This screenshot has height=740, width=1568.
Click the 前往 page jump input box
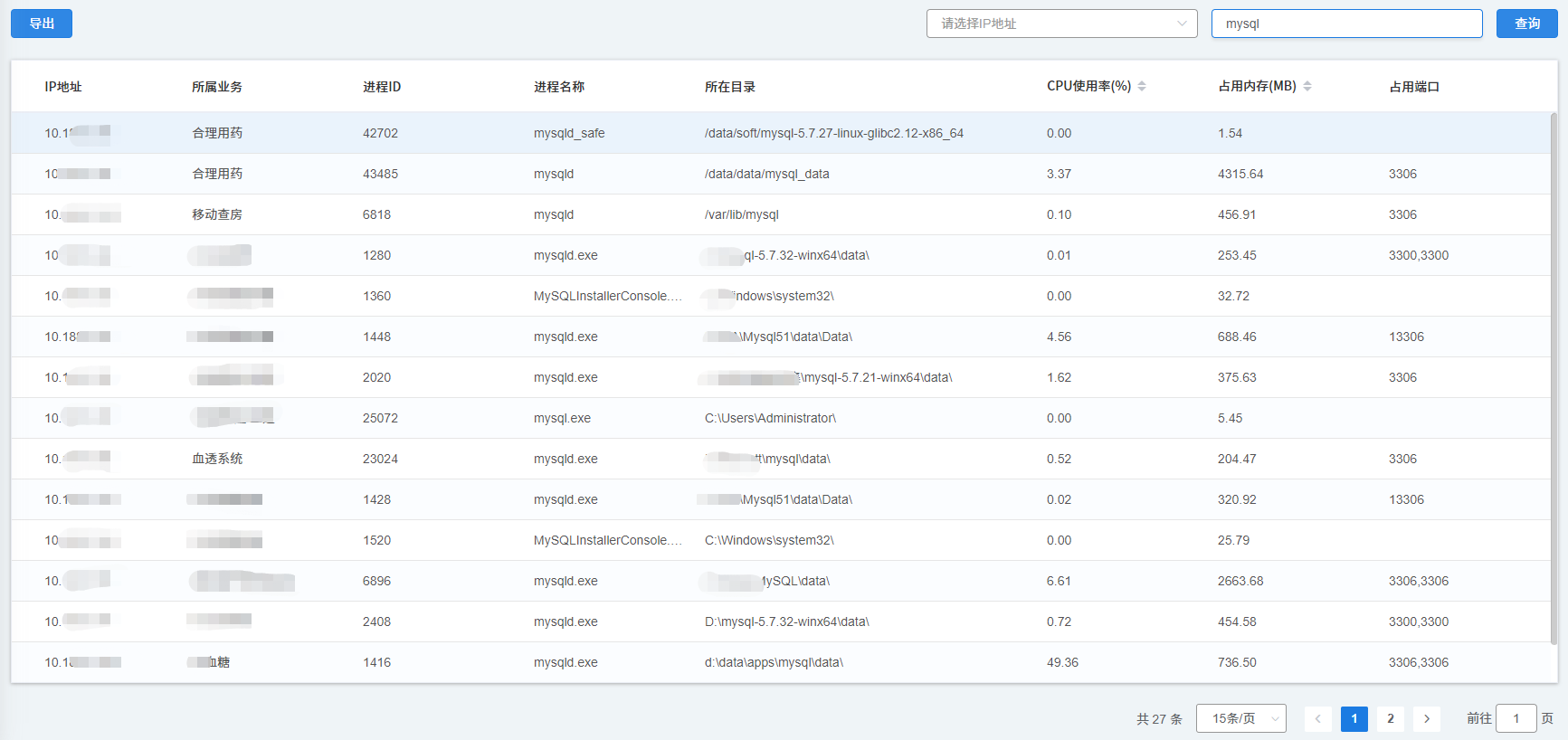click(x=1516, y=718)
